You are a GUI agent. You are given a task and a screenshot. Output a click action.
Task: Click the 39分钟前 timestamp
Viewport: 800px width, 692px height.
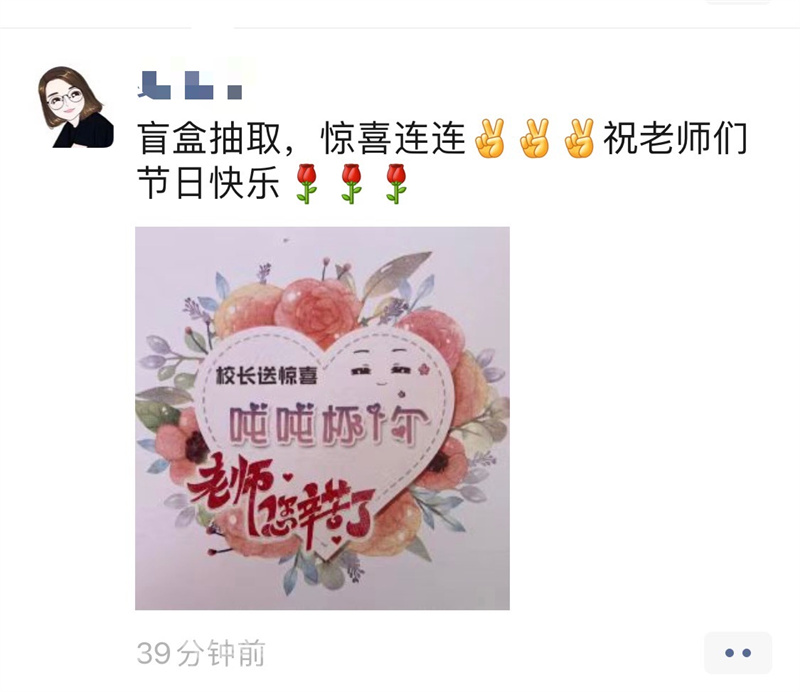click(x=201, y=653)
